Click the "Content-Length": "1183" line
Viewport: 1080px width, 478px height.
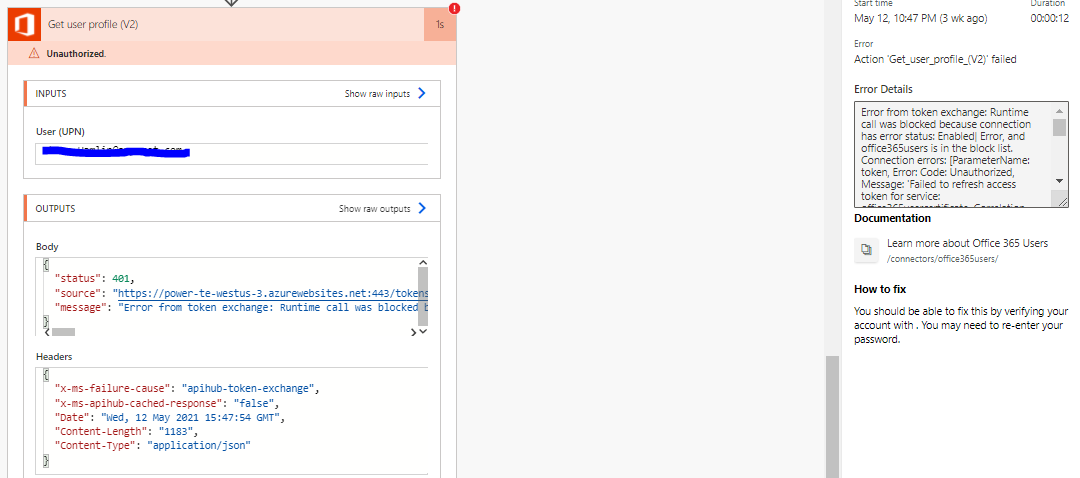tap(126, 432)
